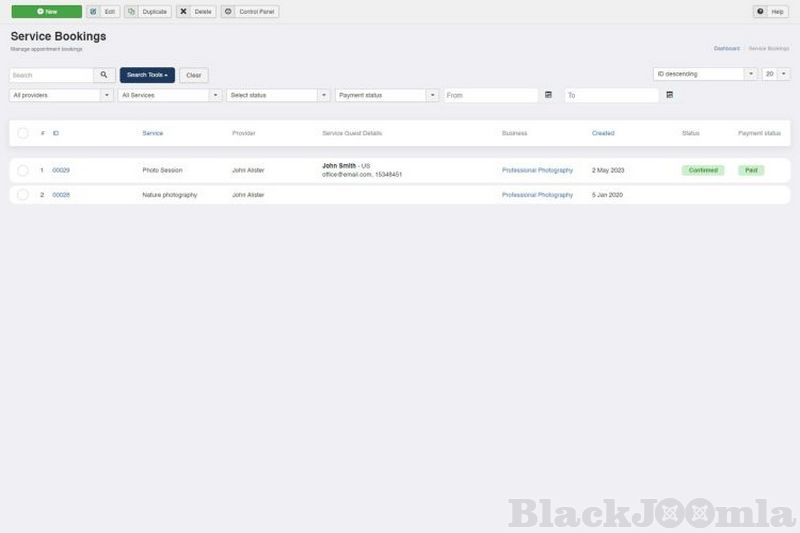Open the Help button
The height and width of the screenshot is (533, 800).
(770, 11)
